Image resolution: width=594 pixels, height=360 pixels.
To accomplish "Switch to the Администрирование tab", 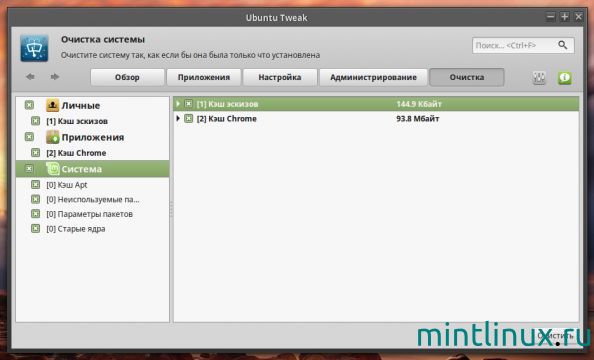I will pos(373,77).
